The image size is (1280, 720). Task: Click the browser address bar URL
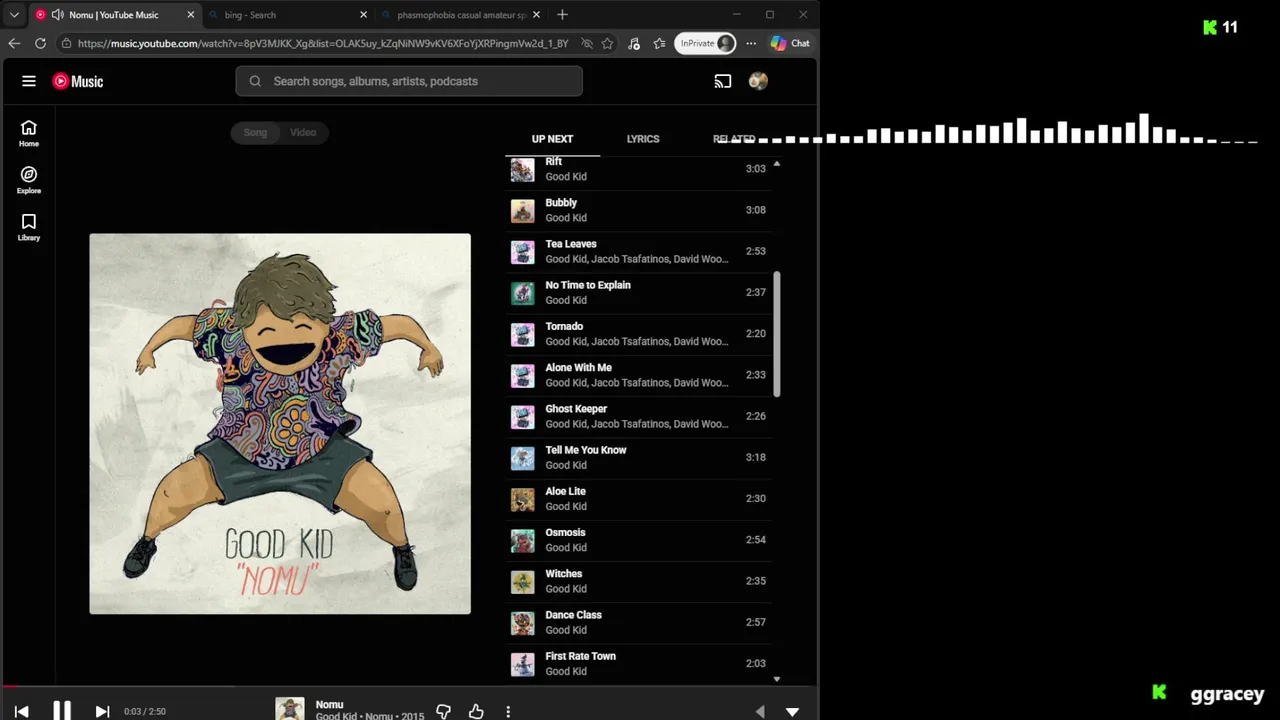point(322,43)
